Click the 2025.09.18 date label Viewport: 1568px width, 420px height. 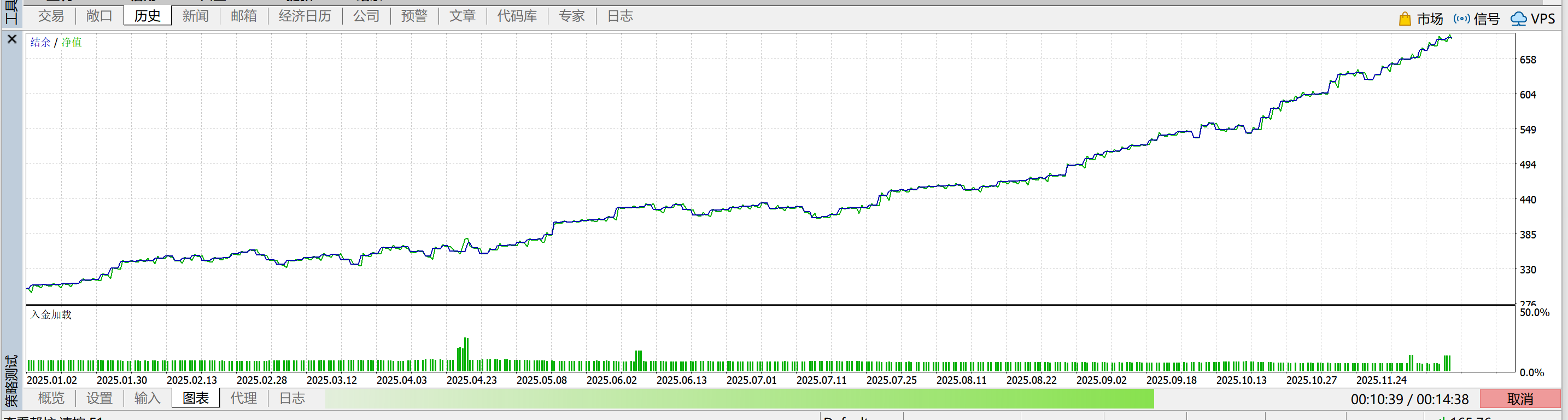point(1172,381)
